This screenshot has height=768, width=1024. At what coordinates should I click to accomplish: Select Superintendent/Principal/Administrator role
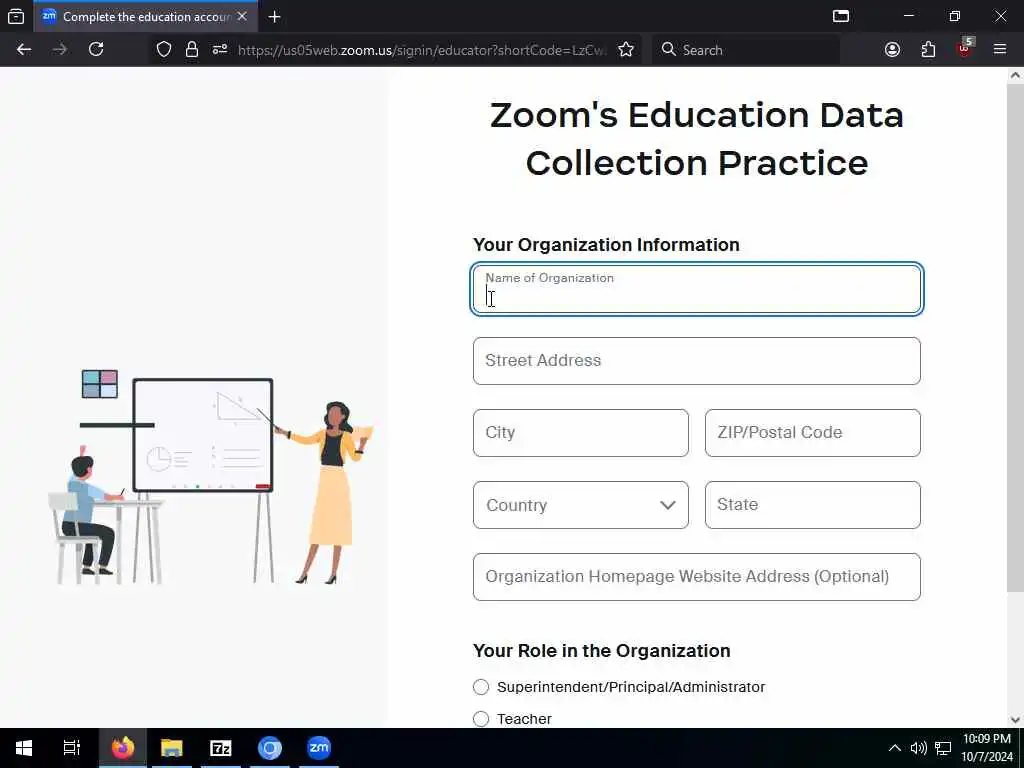coord(481,687)
